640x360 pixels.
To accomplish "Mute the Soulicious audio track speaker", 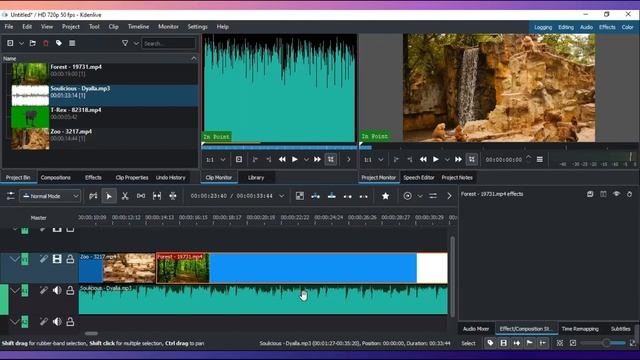I will (57, 290).
